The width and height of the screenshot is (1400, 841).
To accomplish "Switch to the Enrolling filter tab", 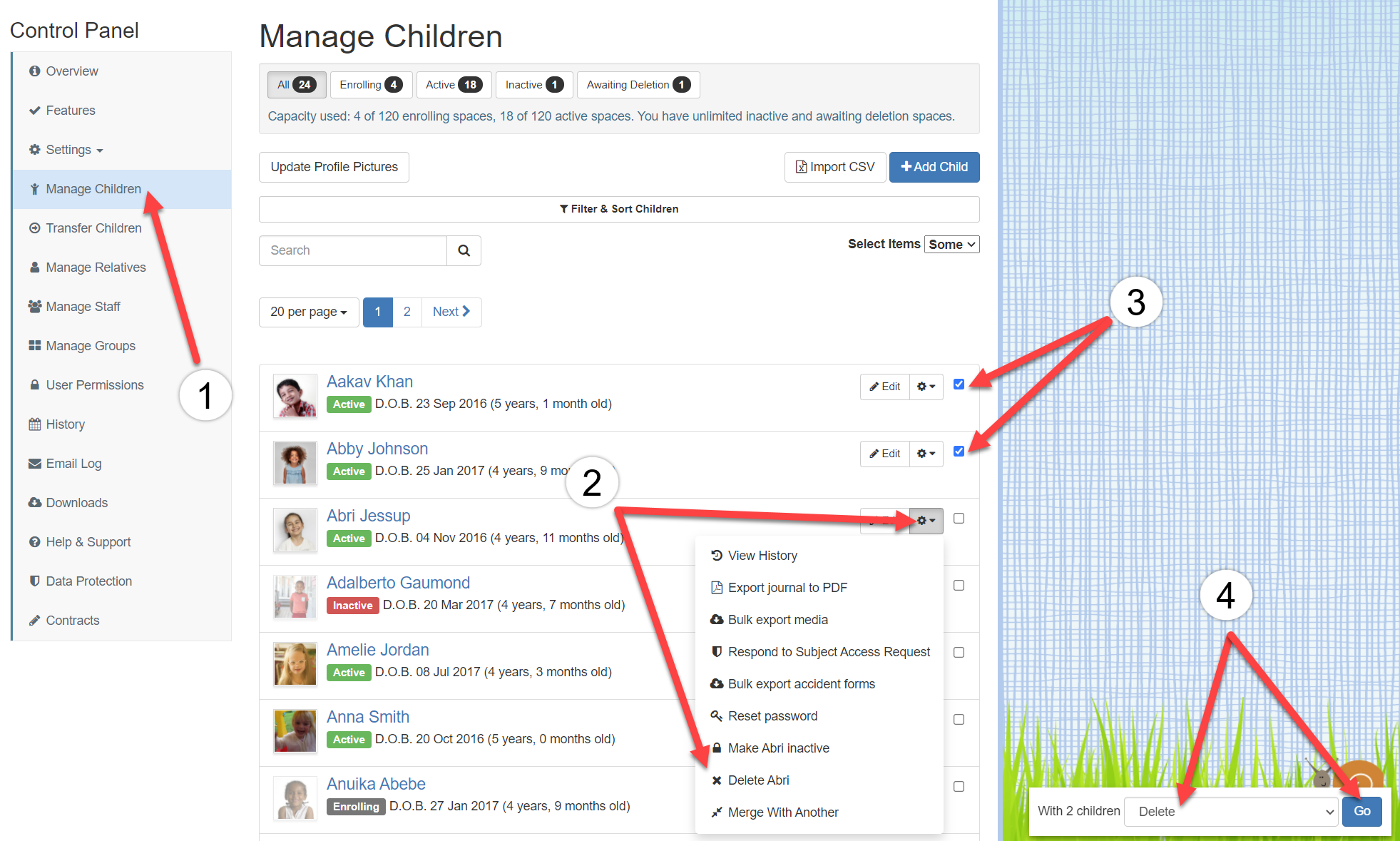I will 371,85.
